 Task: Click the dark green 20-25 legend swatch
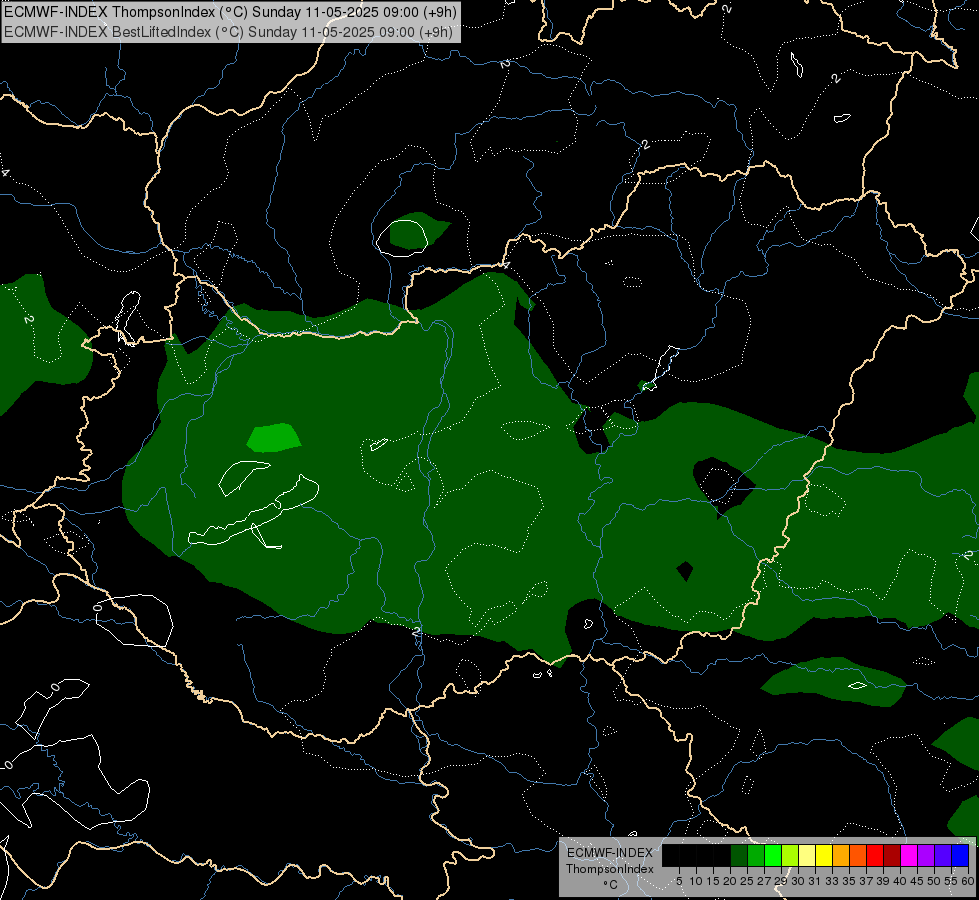click(739, 855)
